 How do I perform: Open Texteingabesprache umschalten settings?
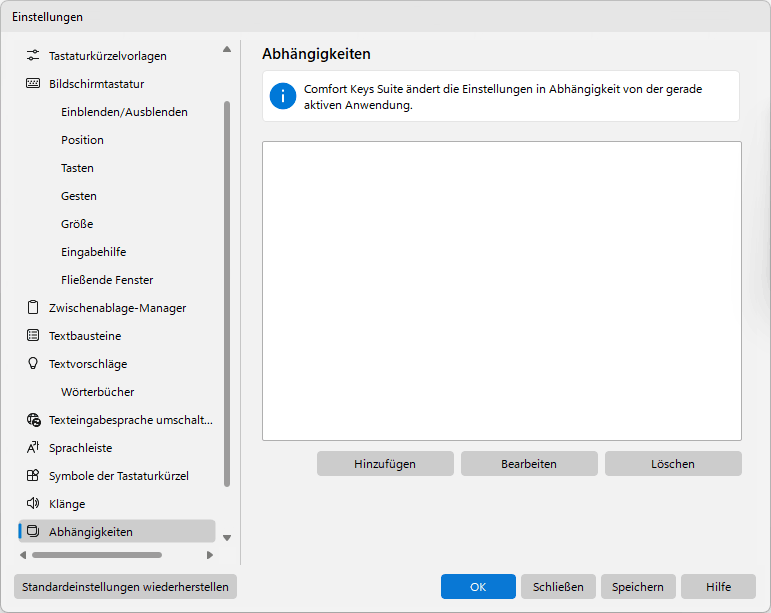tap(131, 420)
